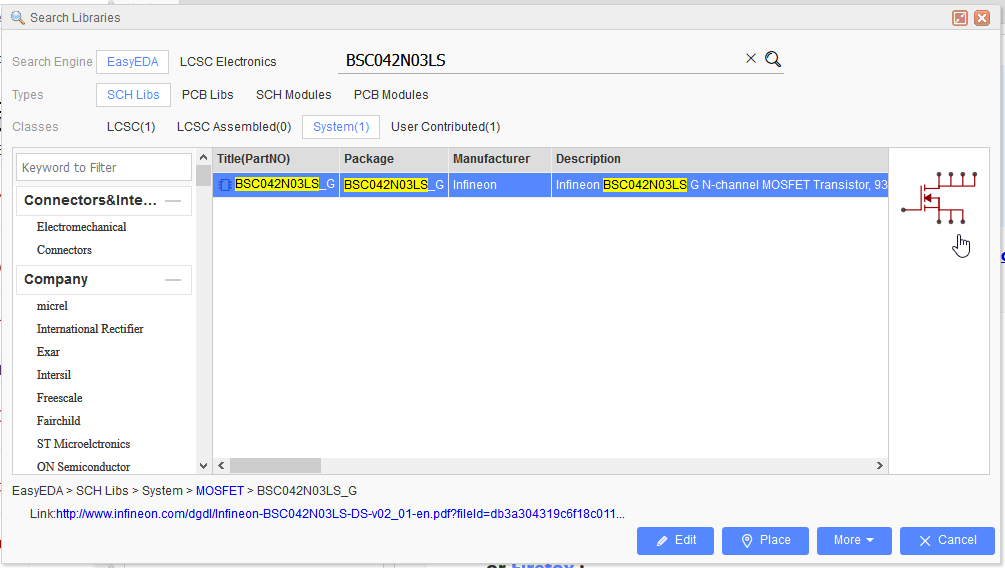This screenshot has width=1005, height=568.
Task: Show the LCSC(1) class results
Action: 131,127
